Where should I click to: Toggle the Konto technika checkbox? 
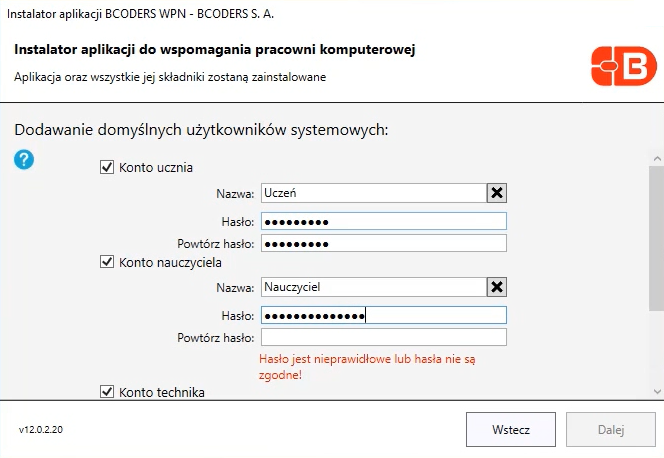point(107,392)
